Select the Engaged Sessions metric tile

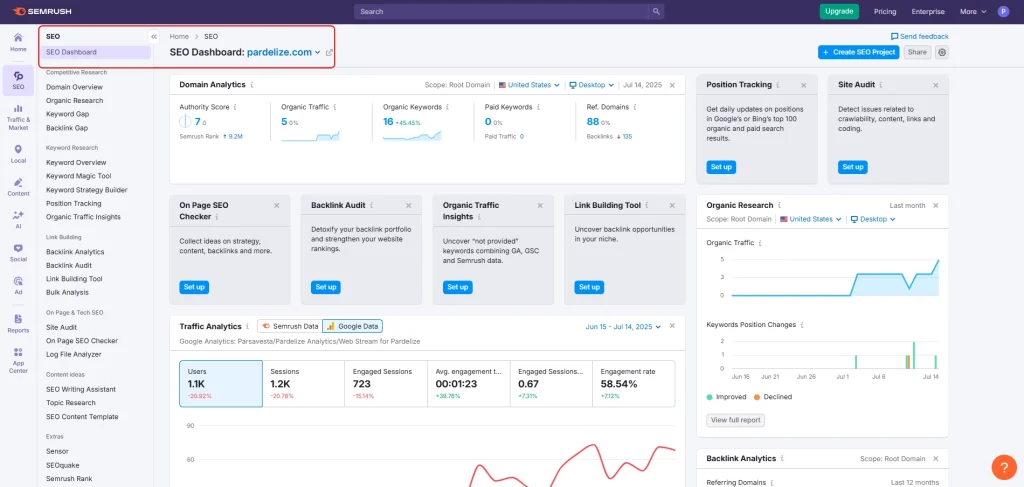385,384
